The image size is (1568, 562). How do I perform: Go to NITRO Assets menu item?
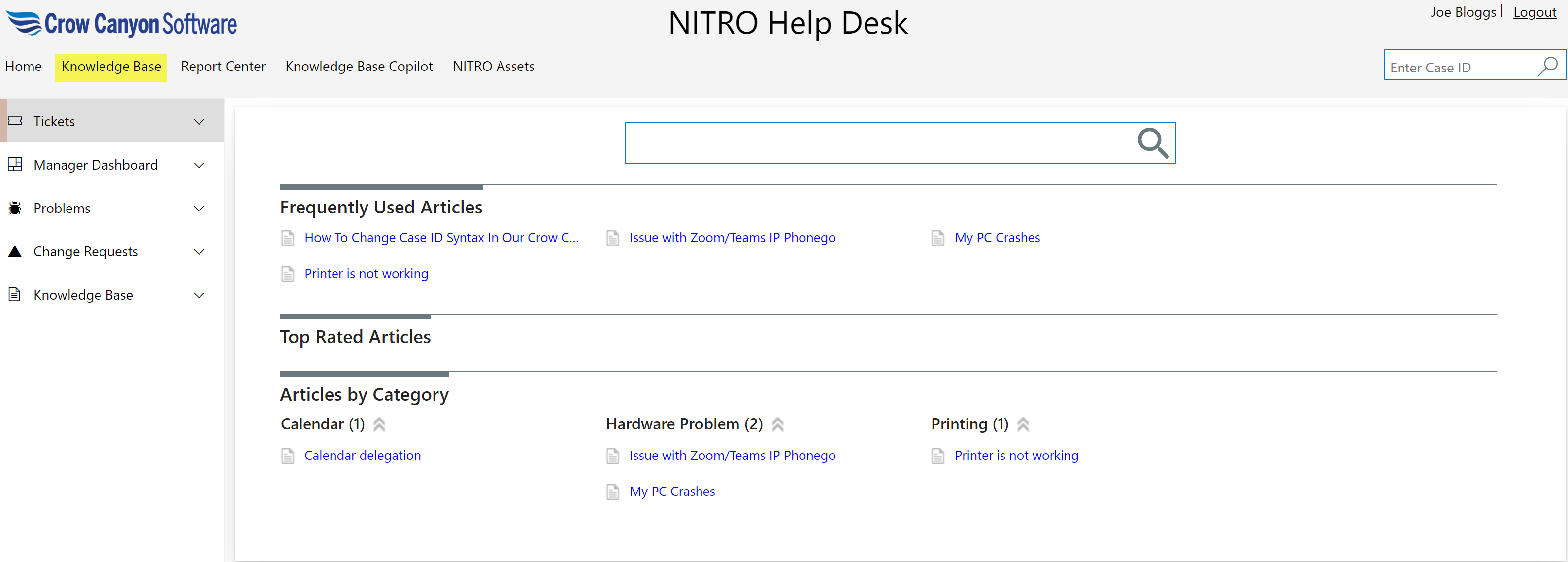tap(493, 67)
